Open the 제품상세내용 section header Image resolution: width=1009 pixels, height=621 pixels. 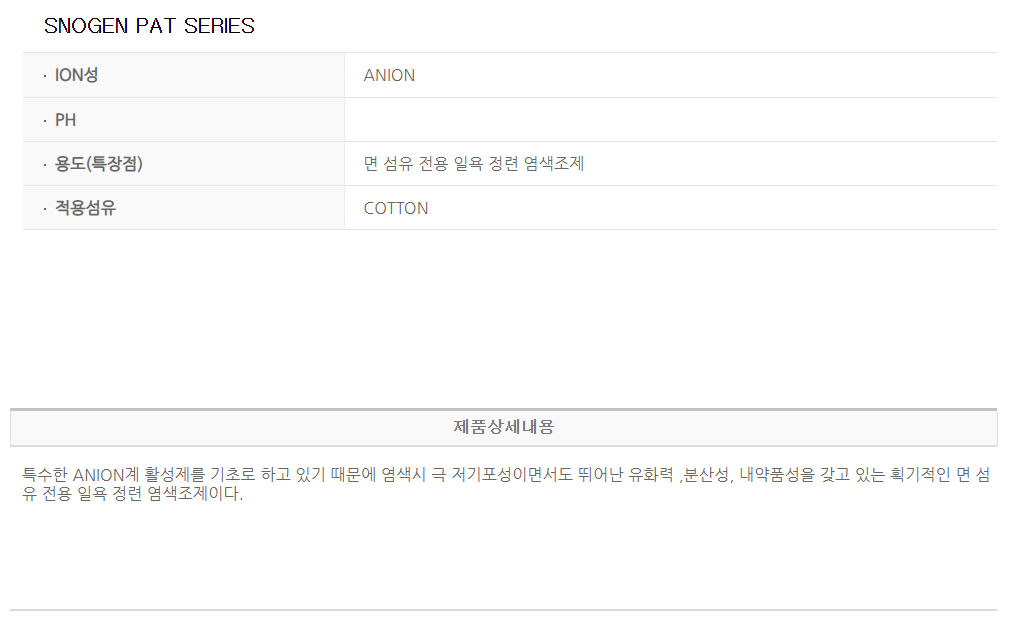pos(504,427)
